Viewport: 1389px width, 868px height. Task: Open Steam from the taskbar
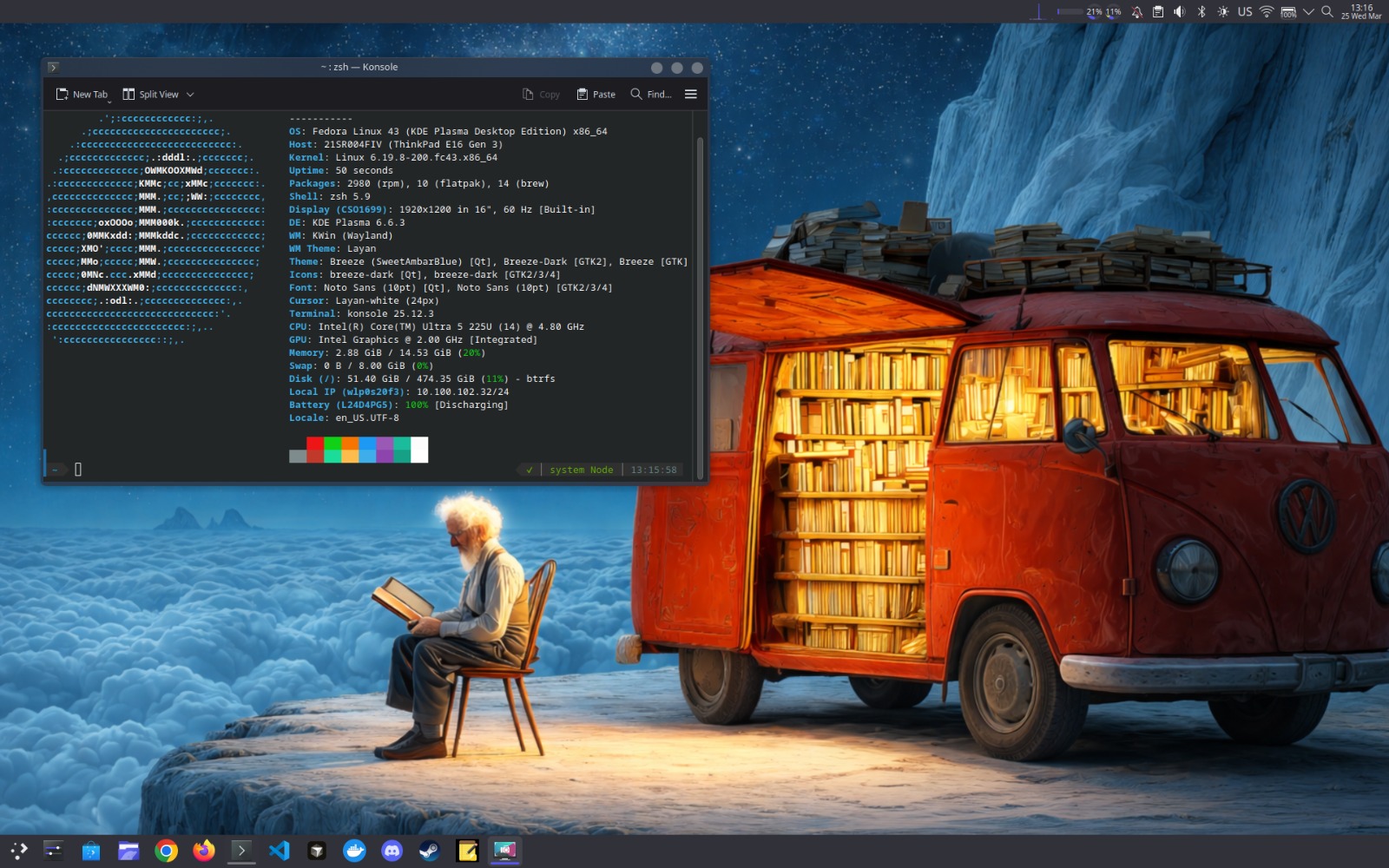tap(430, 851)
